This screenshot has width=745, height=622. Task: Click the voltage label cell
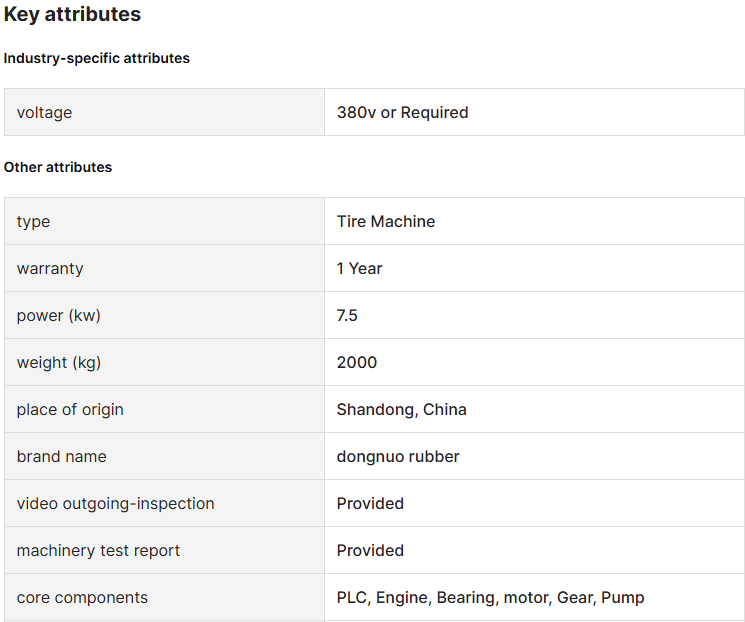pyautogui.click(x=164, y=112)
